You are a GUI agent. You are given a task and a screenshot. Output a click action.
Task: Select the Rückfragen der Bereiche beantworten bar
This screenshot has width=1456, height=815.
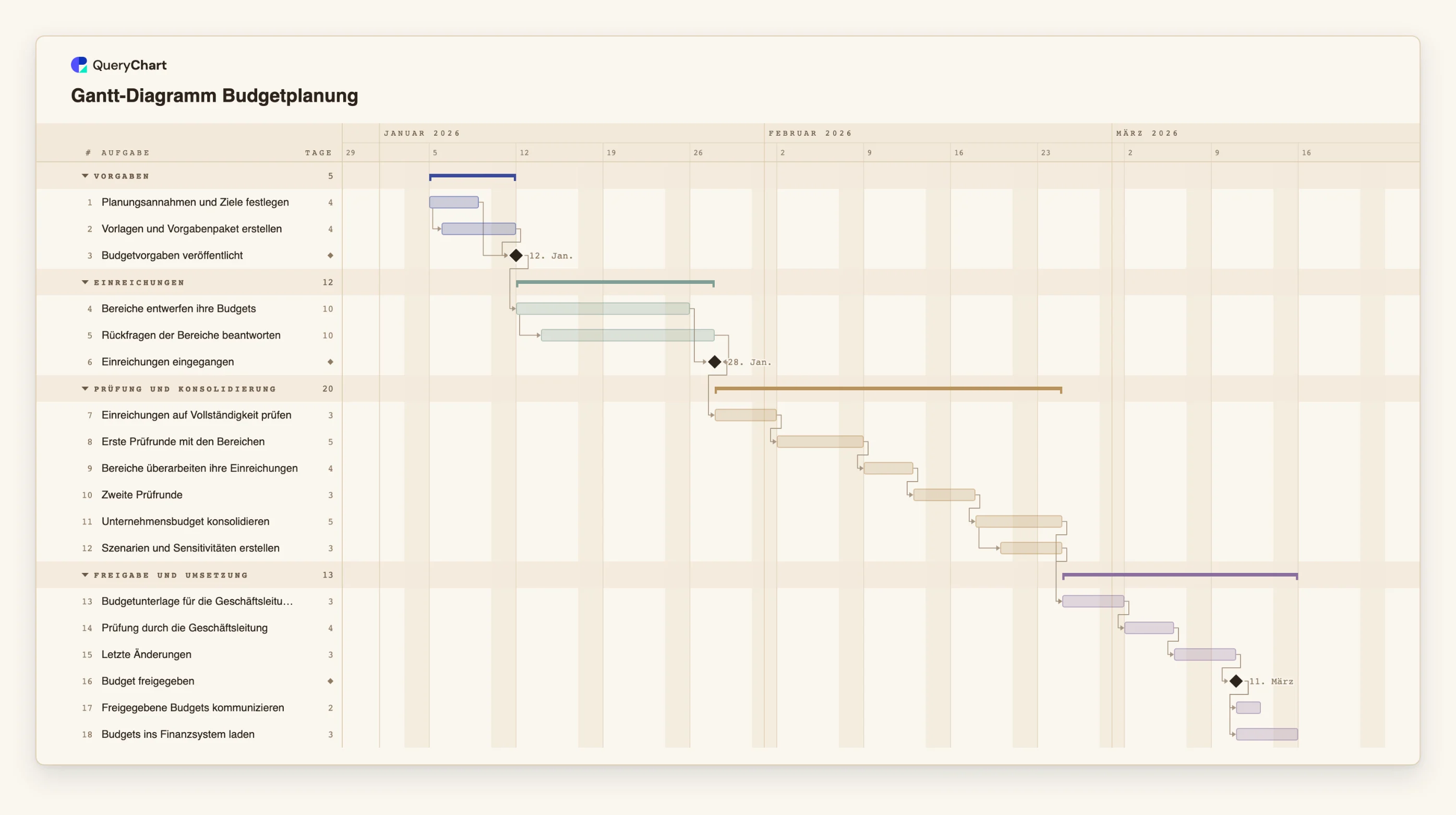tap(628, 335)
